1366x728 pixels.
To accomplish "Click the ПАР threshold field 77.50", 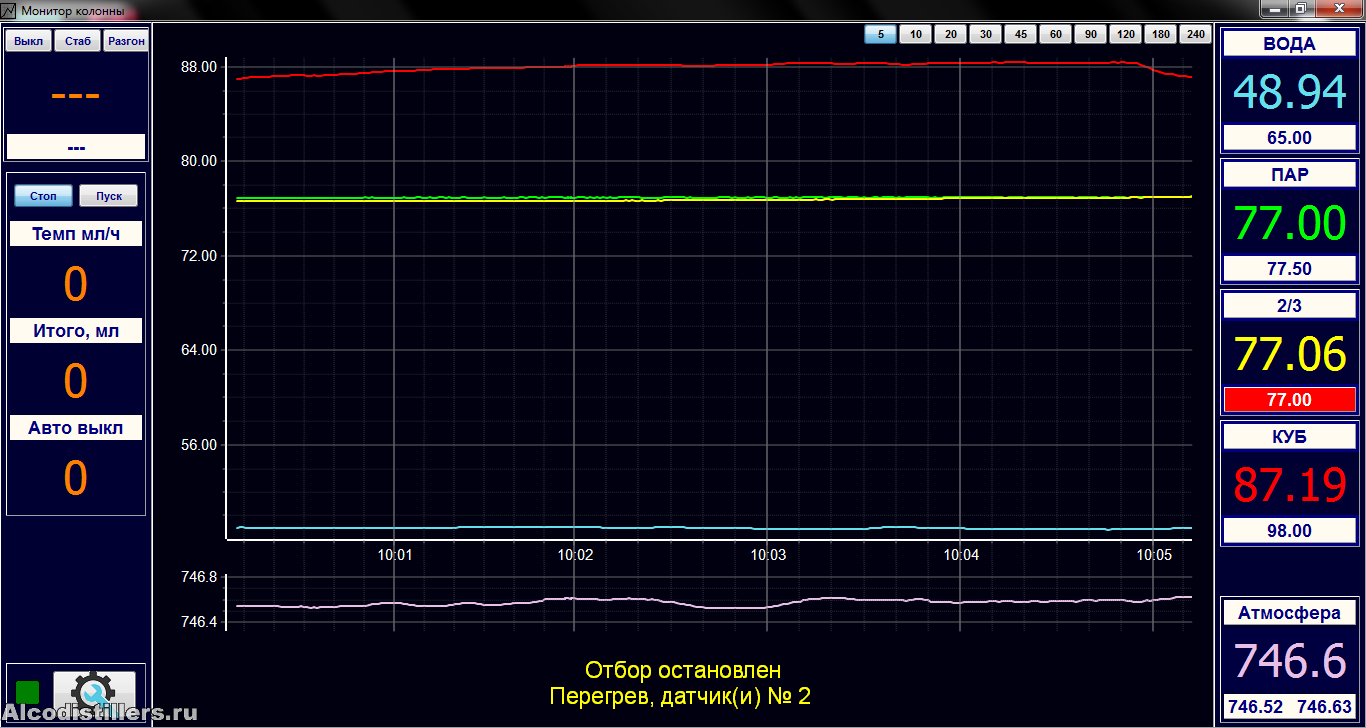I will point(1289,269).
